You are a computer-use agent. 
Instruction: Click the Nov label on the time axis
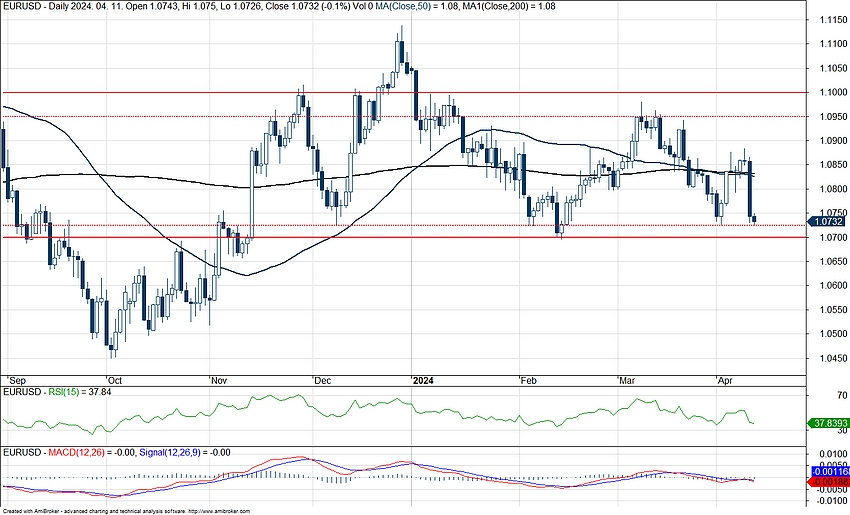point(220,381)
